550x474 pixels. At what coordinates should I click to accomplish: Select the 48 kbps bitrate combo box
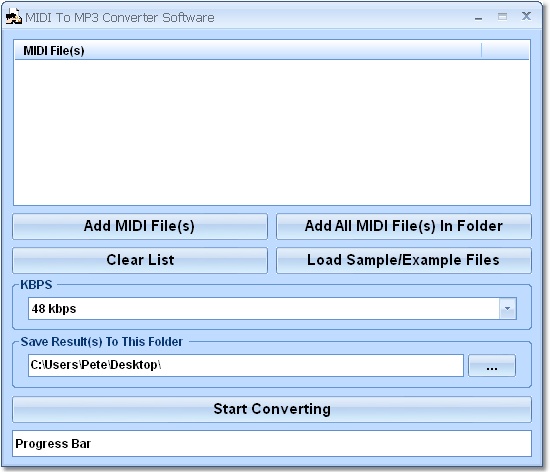[272, 309]
